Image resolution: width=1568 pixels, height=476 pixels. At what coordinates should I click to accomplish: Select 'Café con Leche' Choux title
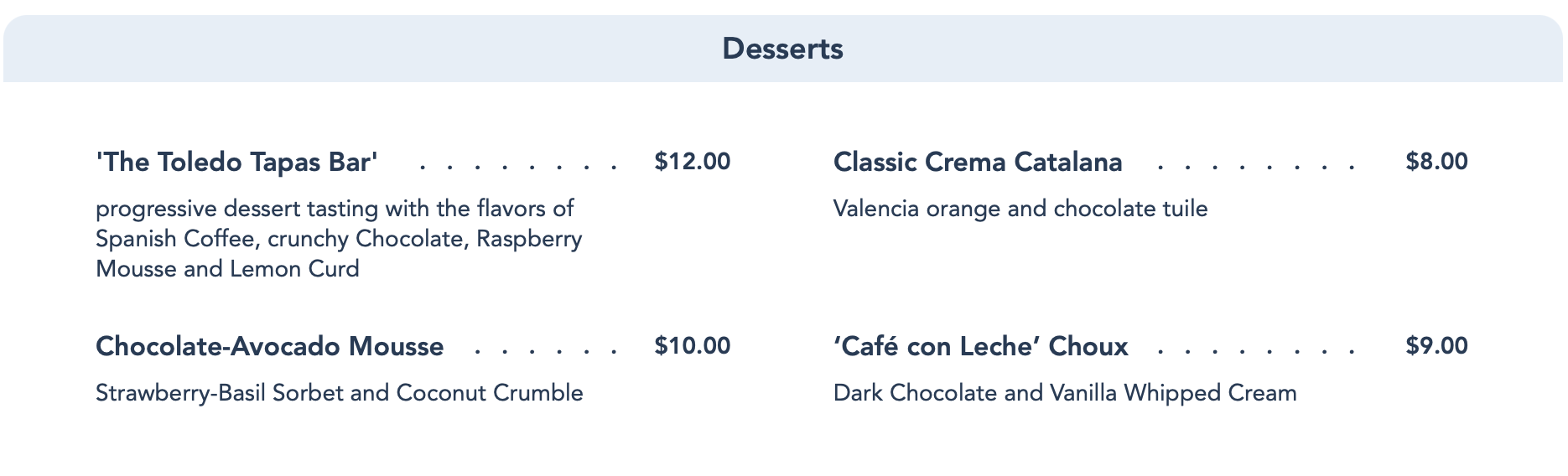[981, 346]
